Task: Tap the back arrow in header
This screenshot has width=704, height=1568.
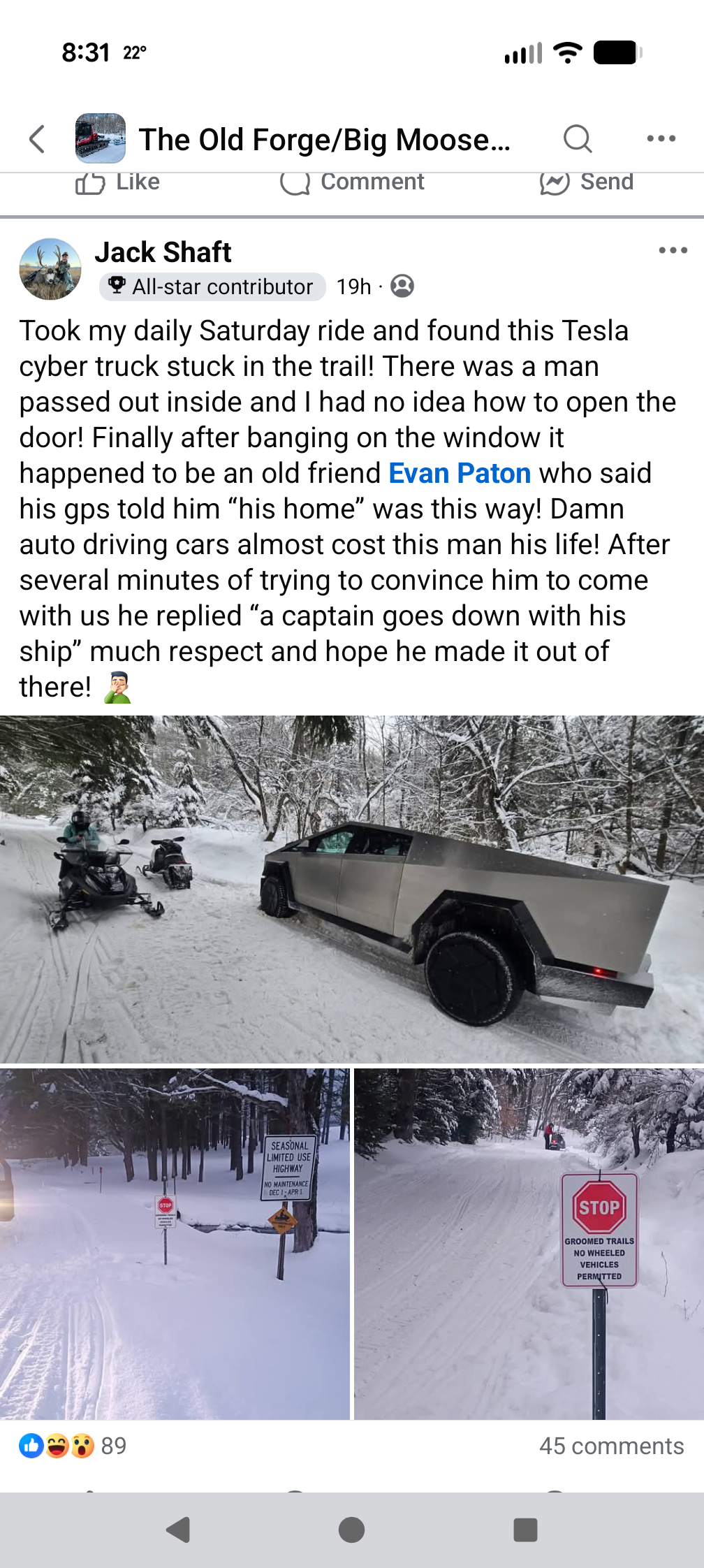Action: pos(37,139)
